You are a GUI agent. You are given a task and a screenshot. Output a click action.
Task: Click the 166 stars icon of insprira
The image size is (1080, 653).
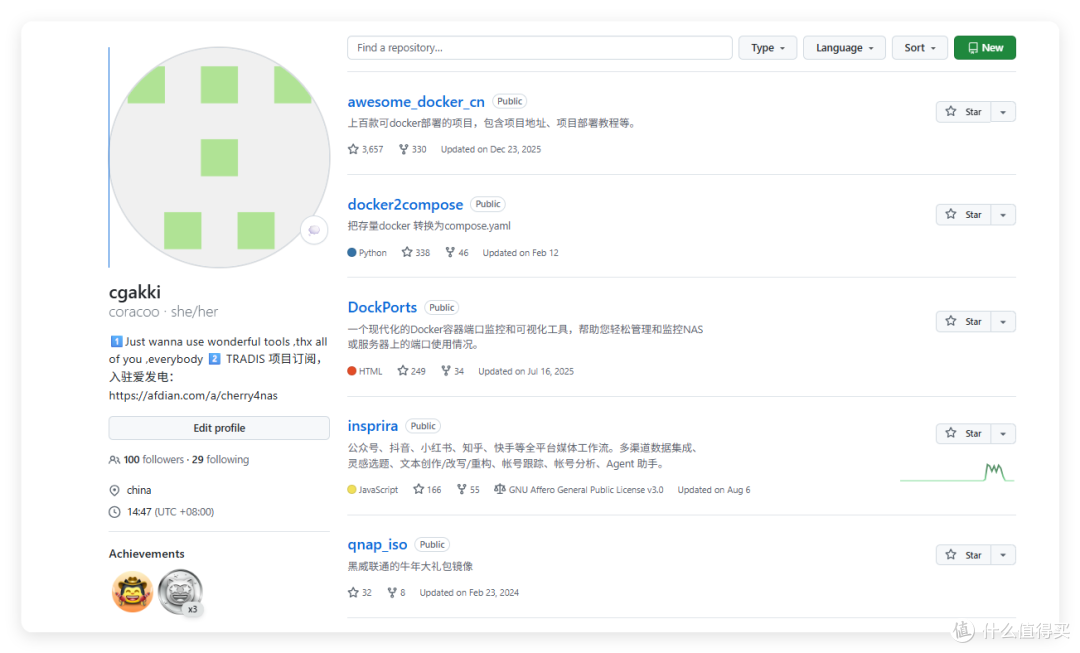[418, 490]
